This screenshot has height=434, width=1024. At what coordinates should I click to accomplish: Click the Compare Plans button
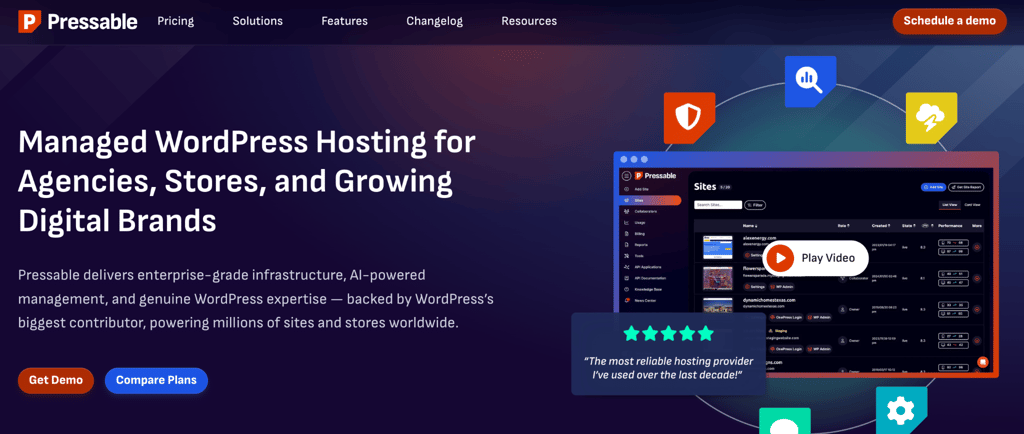pyautogui.click(x=156, y=380)
